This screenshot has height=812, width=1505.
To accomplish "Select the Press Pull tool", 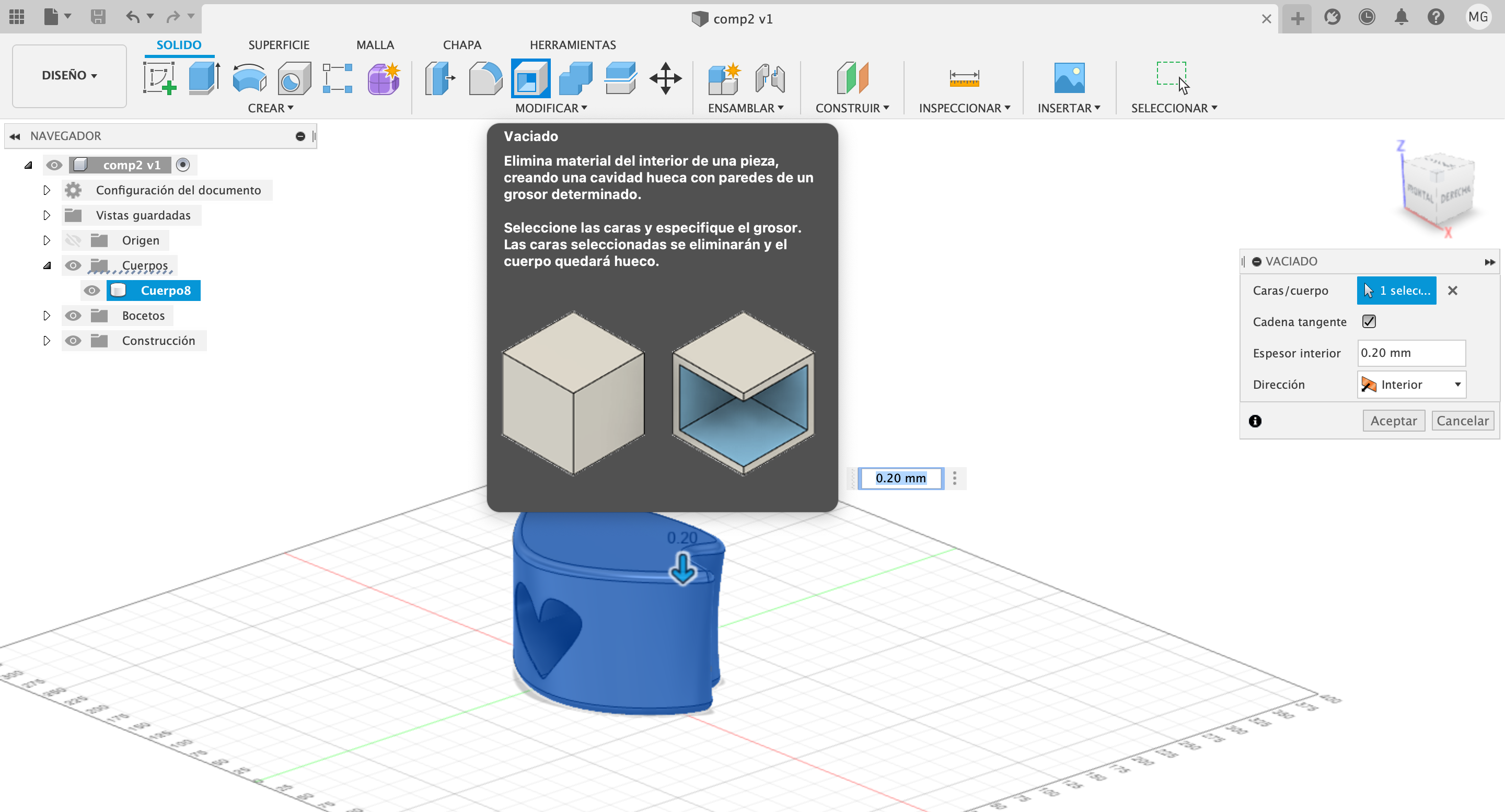I will (x=441, y=78).
